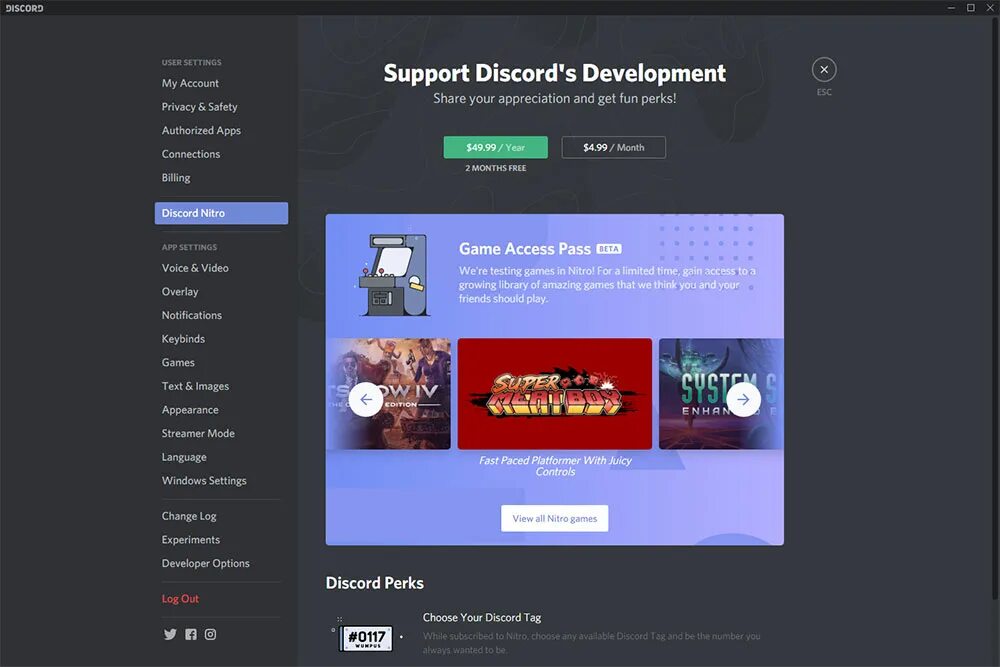Click the Support Discord's Development heading

coord(554,73)
